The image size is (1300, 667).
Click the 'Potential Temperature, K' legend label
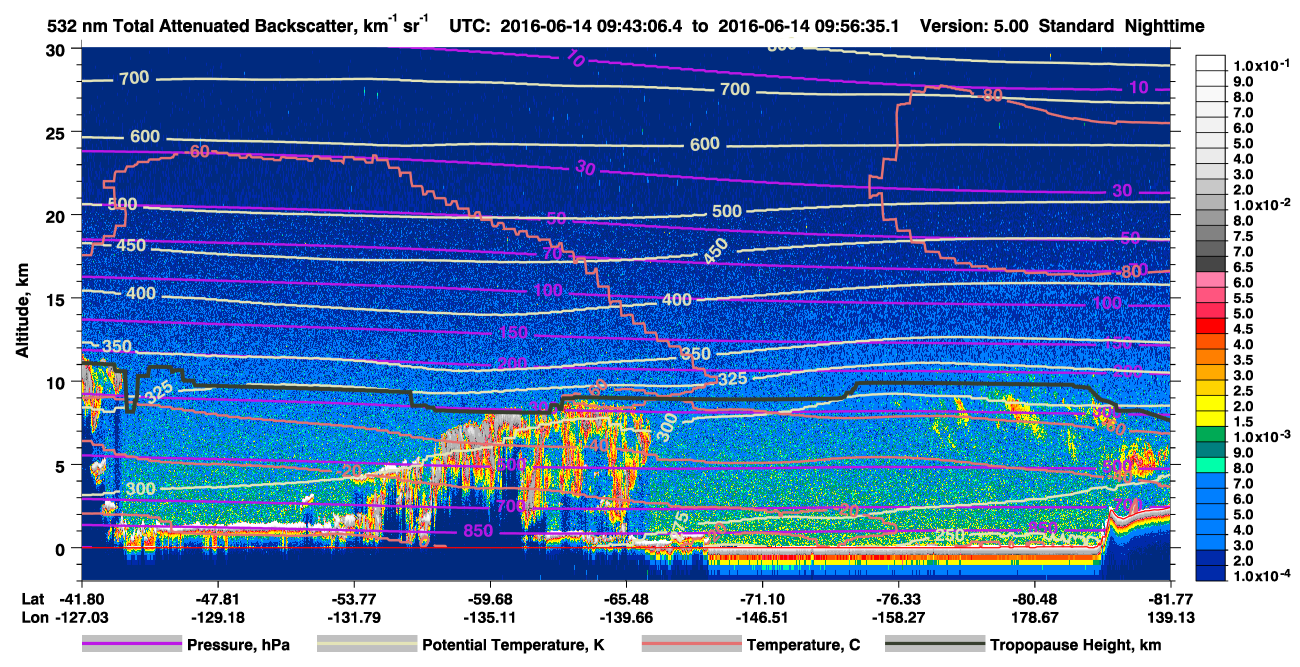(513, 646)
